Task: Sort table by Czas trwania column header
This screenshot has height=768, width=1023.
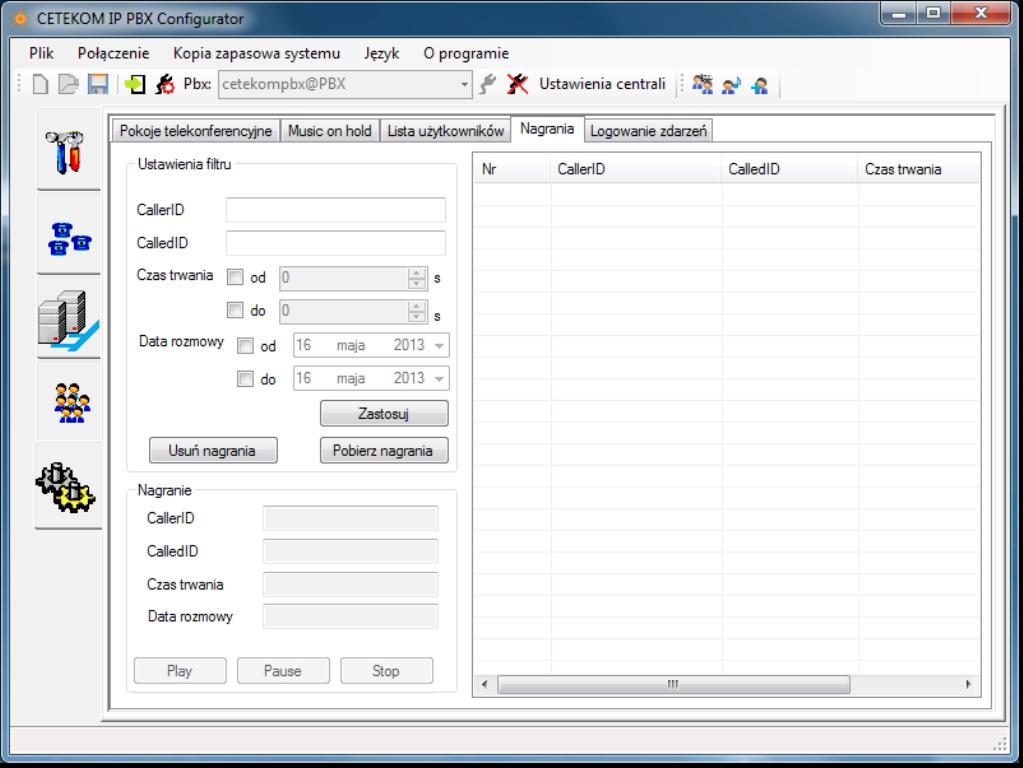Action: (919, 169)
